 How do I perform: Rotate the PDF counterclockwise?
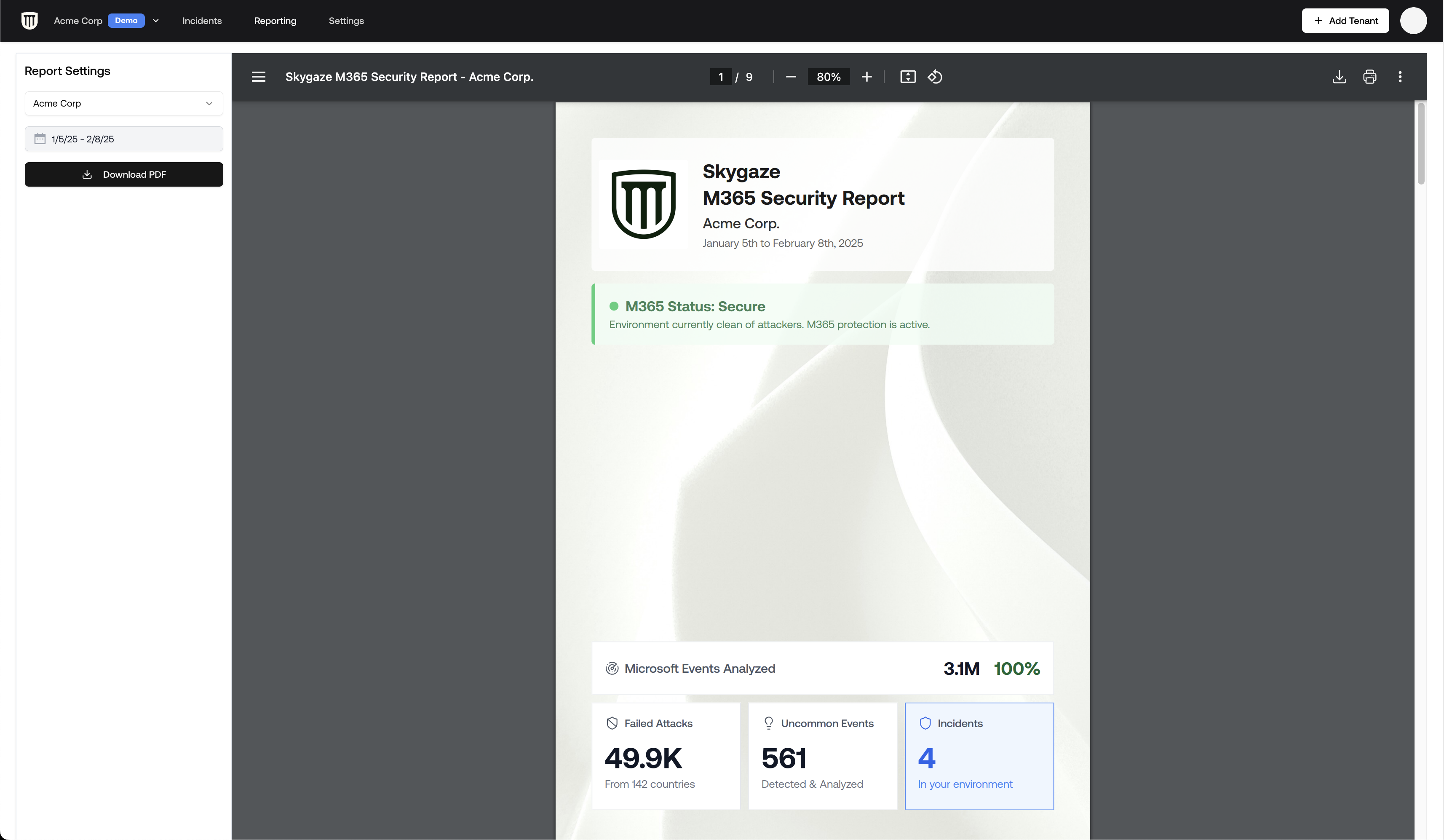pos(935,77)
